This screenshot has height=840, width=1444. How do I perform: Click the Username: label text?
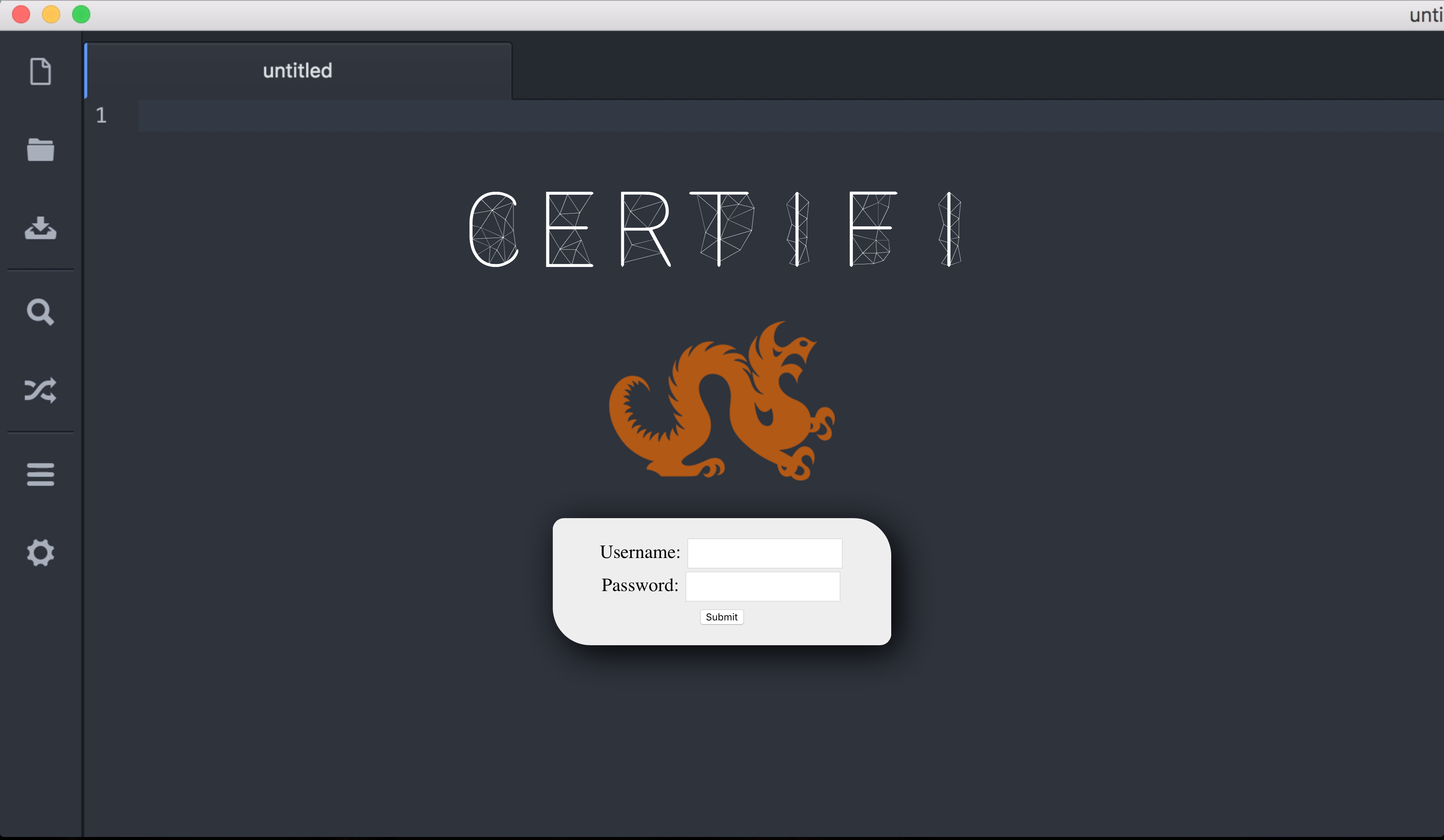click(640, 552)
